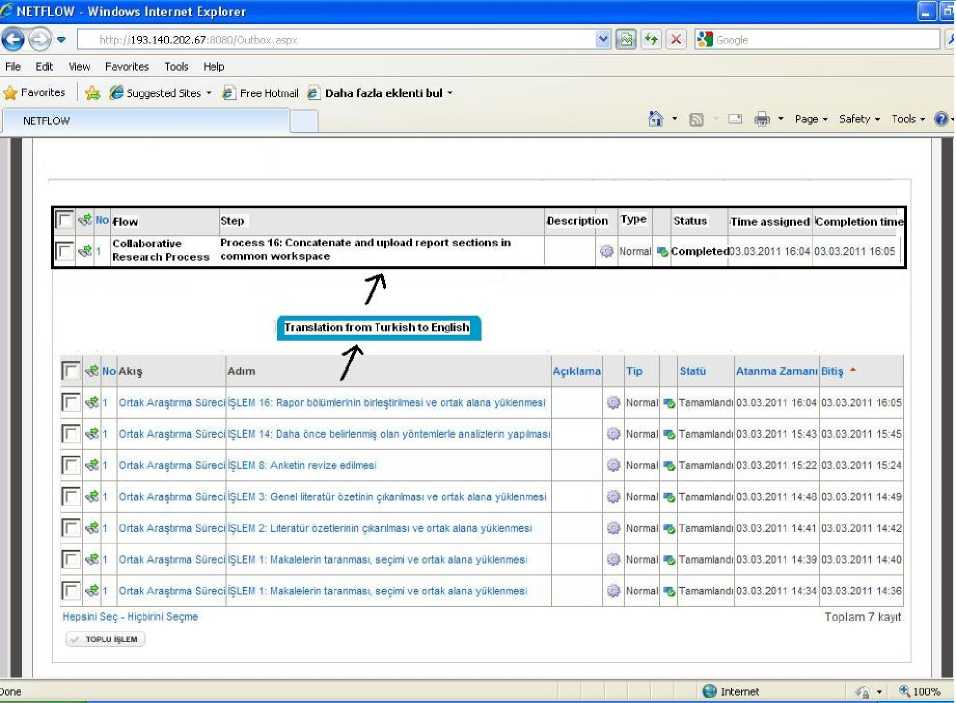This screenshot has height=703, width=956.
Task: Click the IE Back navigation button
Action: point(13,40)
